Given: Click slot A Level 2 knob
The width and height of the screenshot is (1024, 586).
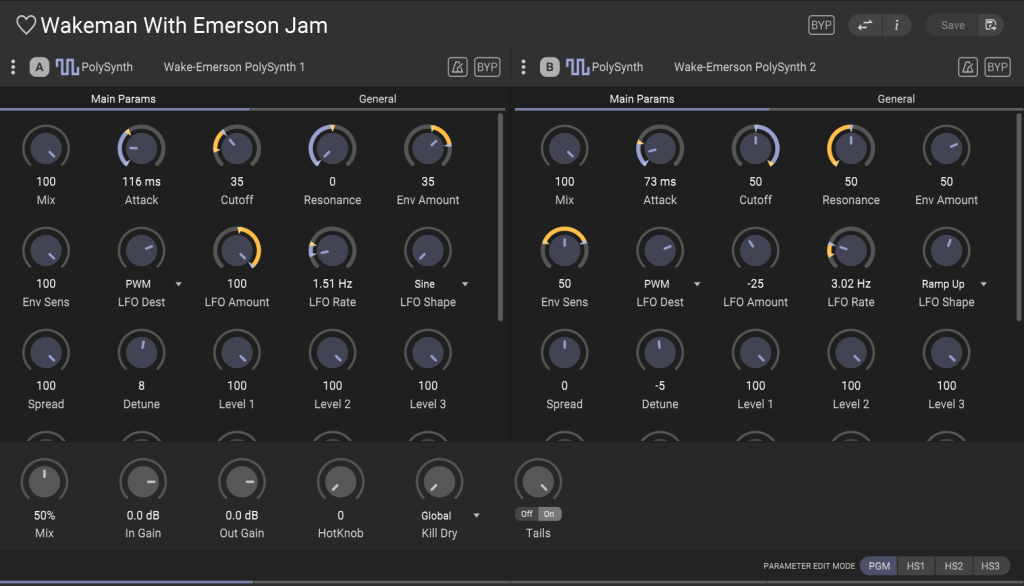Looking at the screenshot, I should pos(332,352).
